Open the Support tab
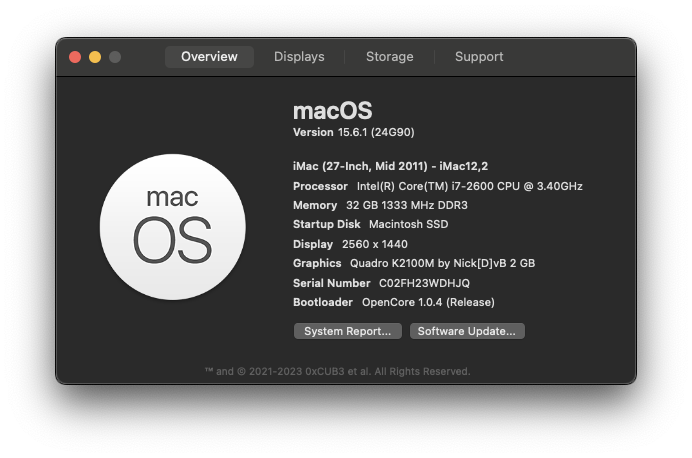Viewport: 692px width, 458px height. [x=479, y=57]
